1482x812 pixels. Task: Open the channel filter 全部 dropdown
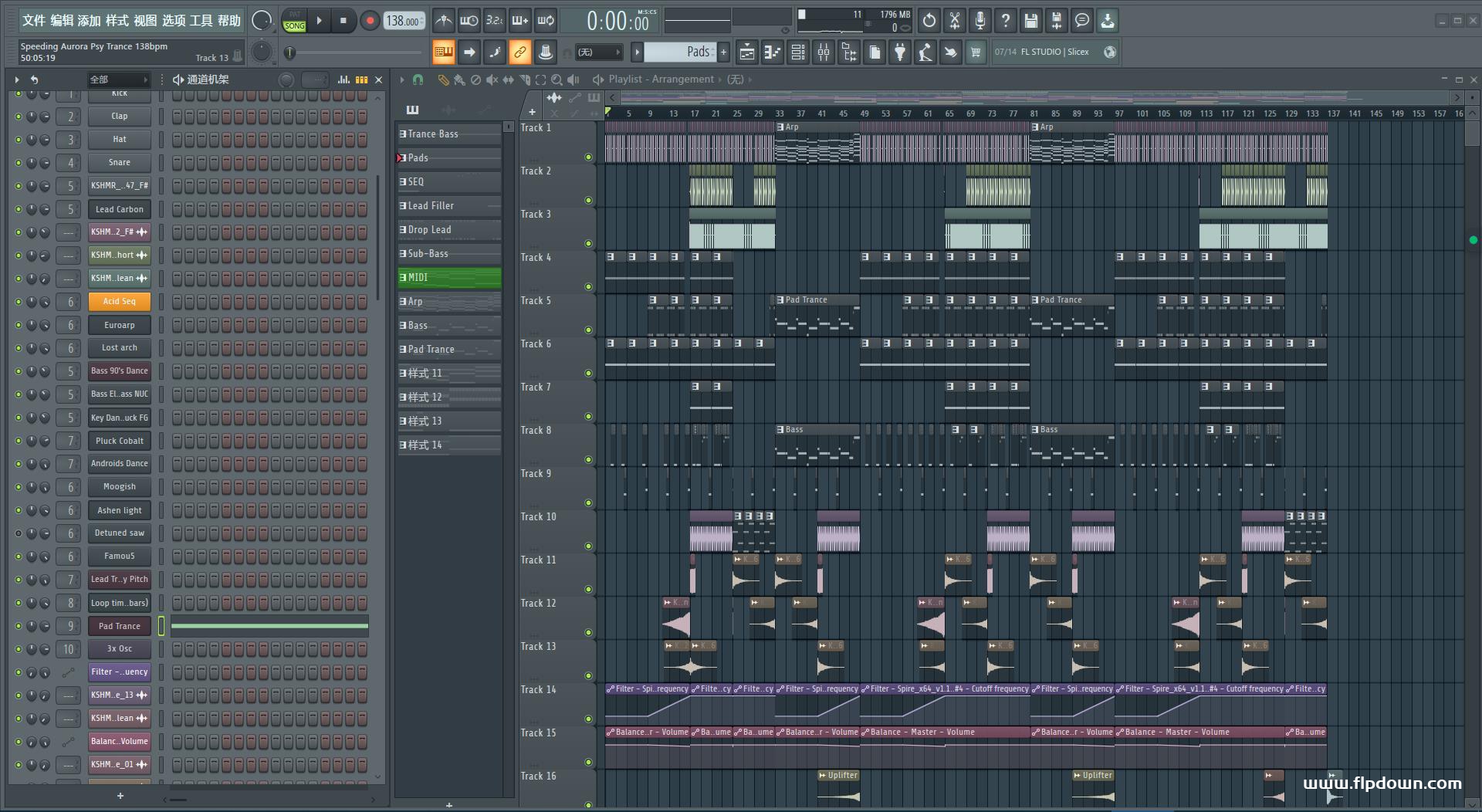click(x=118, y=80)
